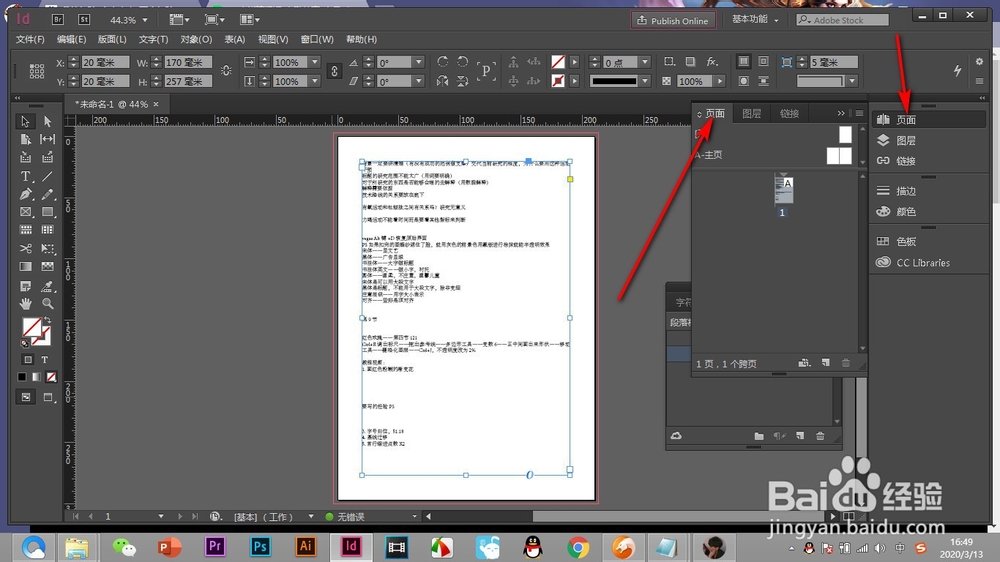Open the page number dropdown in status bar
Viewport: 1000px width, 562px height.
click(161, 517)
